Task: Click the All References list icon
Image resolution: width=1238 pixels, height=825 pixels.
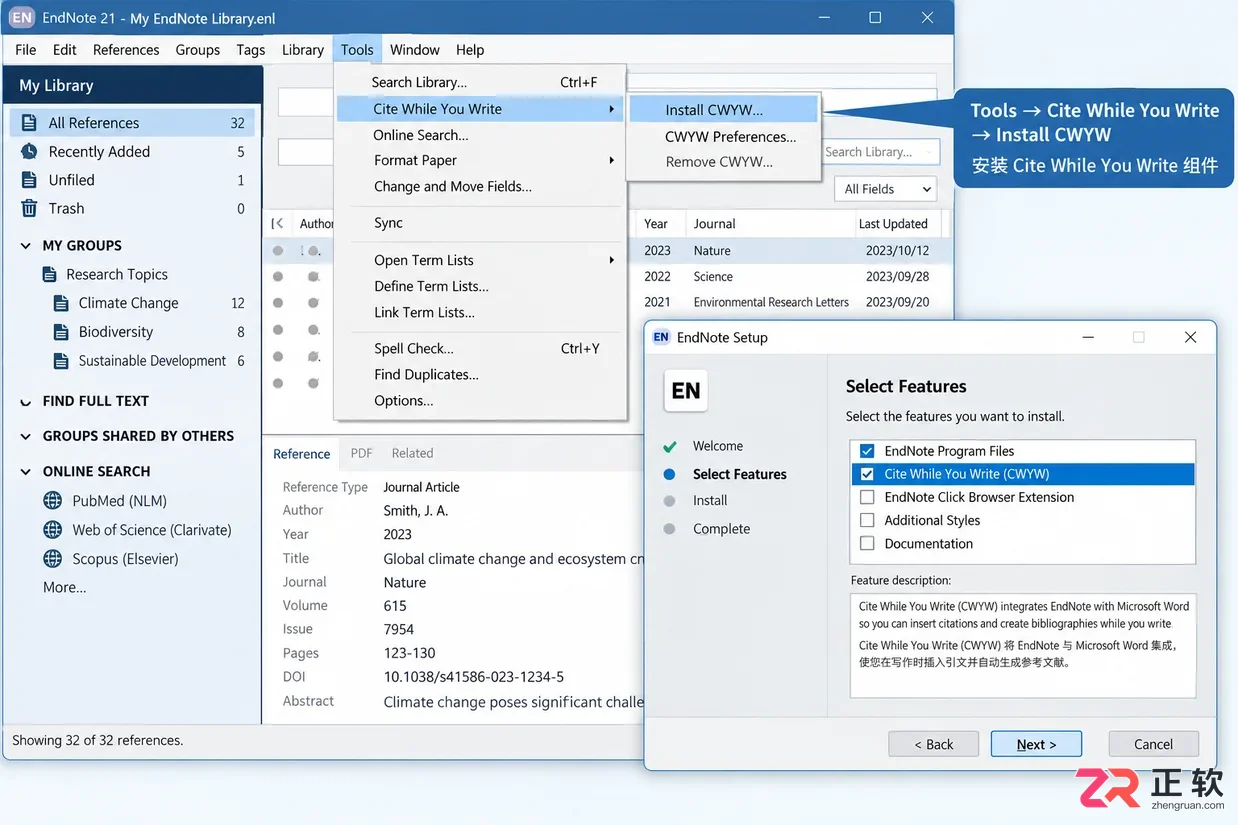Action: click(x=29, y=123)
